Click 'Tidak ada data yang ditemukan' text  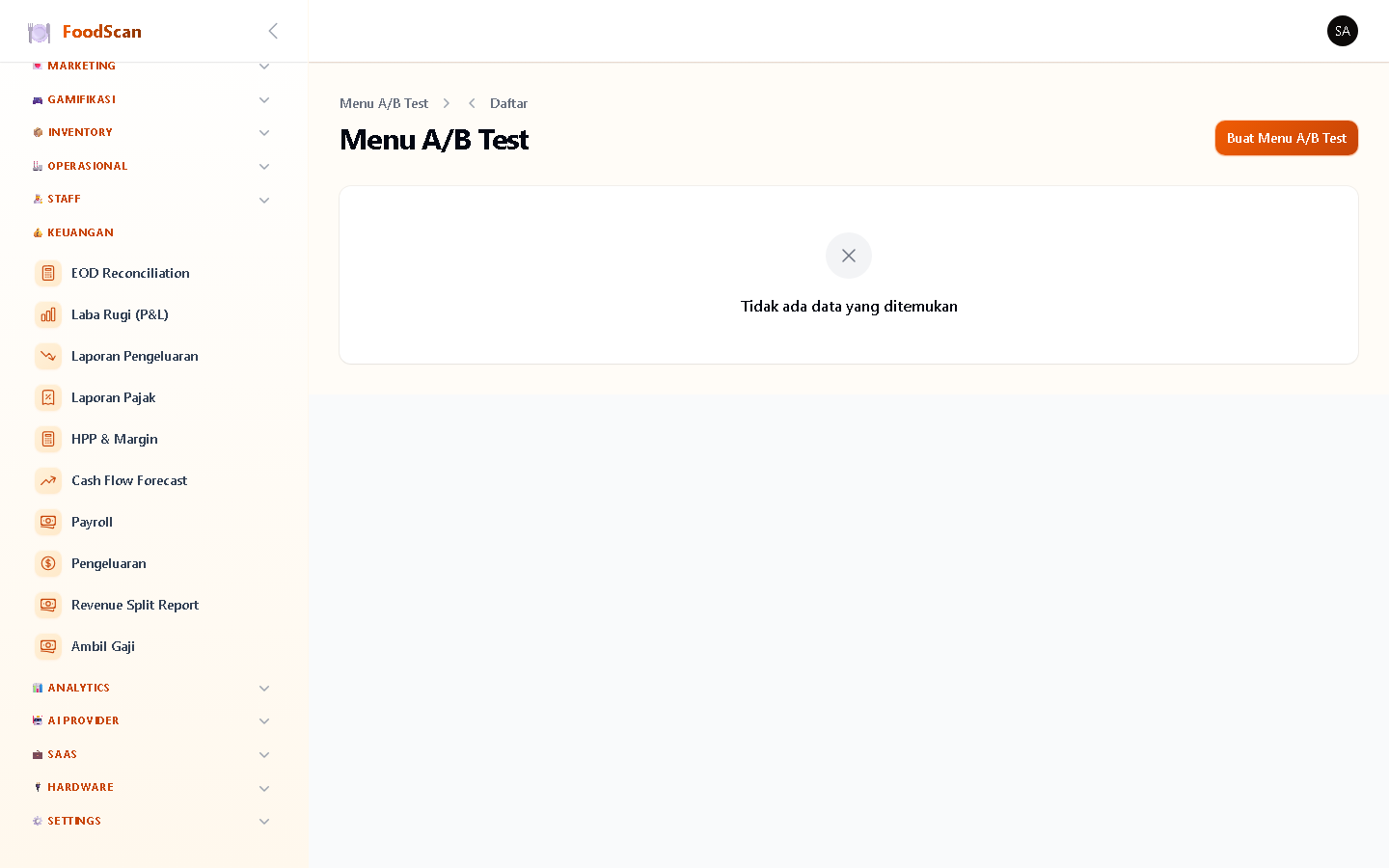tap(849, 306)
